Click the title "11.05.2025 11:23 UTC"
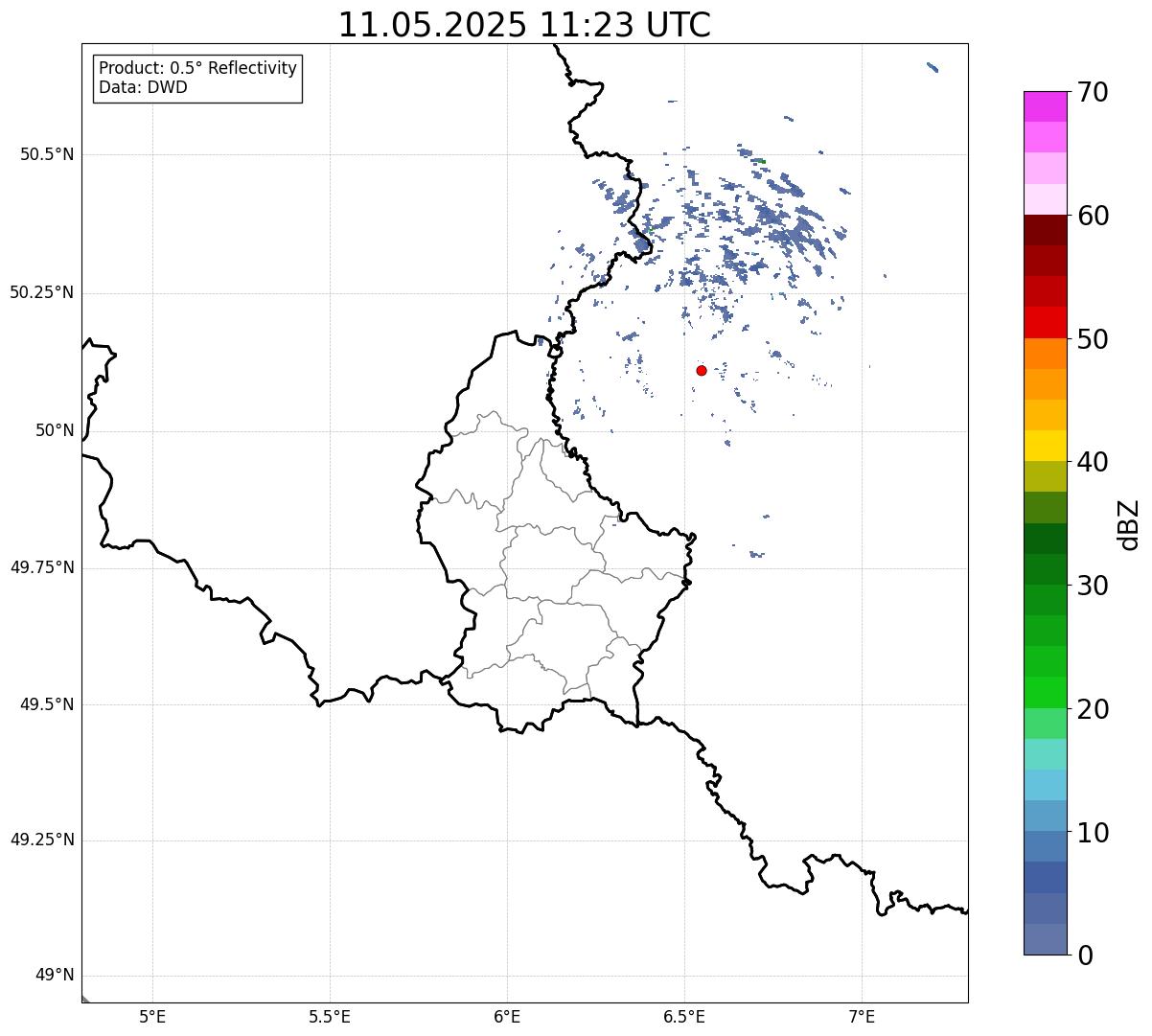 click(524, 24)
